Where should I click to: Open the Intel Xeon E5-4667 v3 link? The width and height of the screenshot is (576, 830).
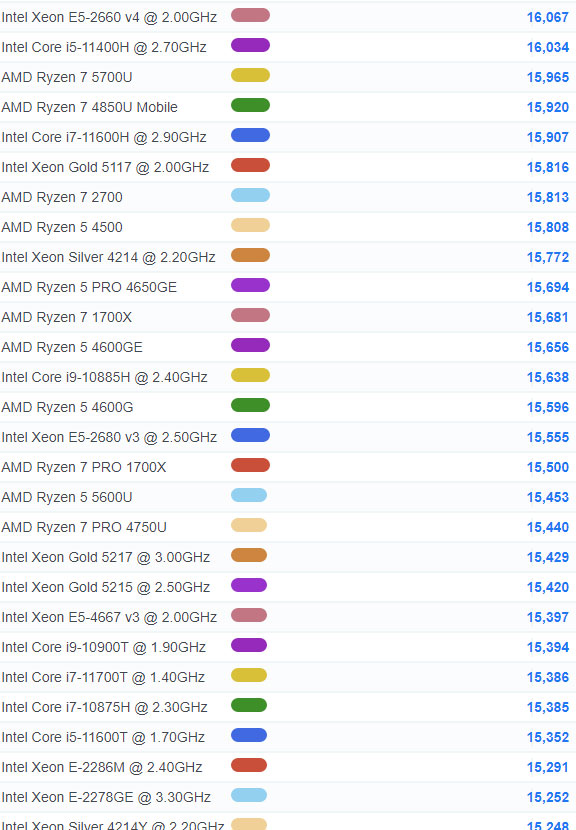[109, 617]
